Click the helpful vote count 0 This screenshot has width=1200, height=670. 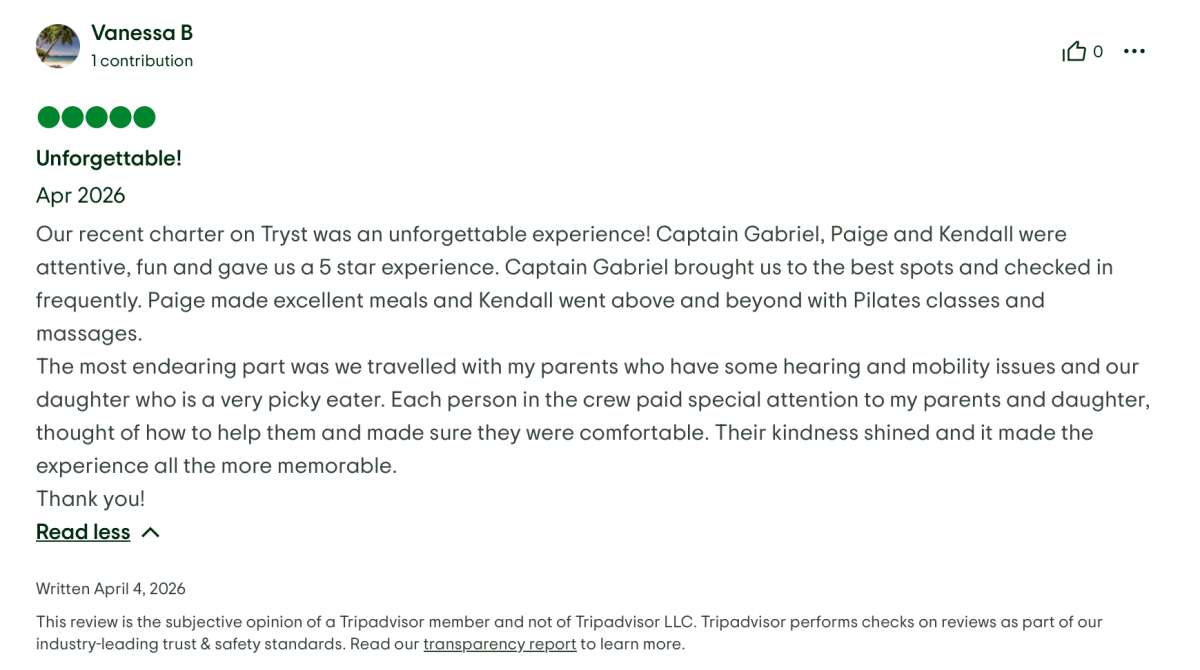coord(1098,52)
